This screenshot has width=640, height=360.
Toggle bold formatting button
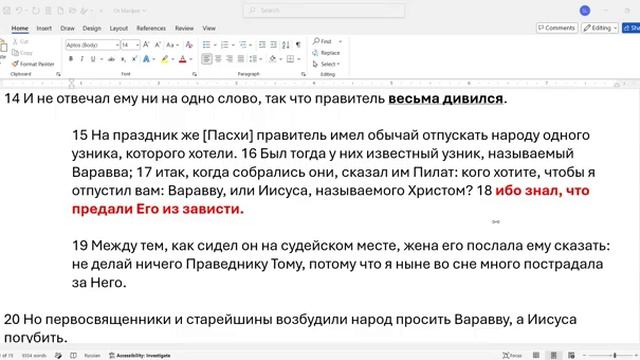coord(71,59)
